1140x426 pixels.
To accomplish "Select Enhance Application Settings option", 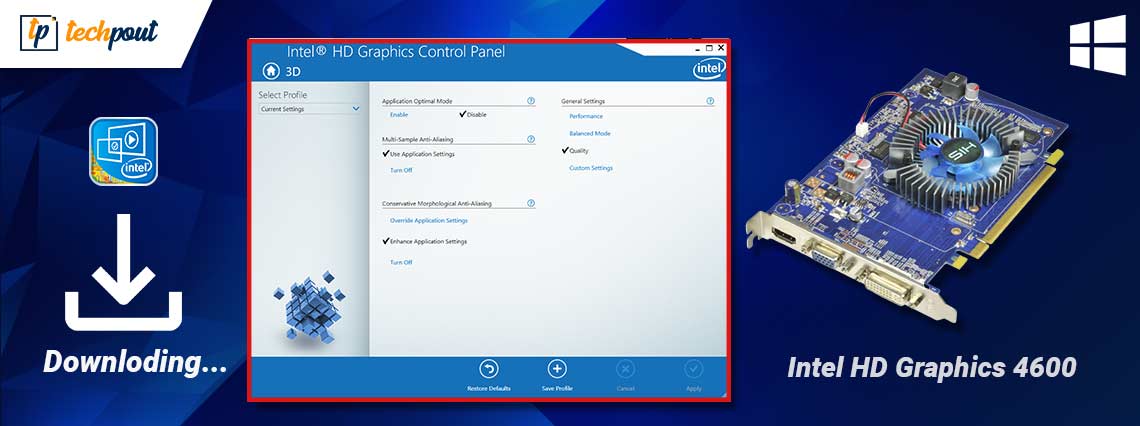I will click(425, 241).
